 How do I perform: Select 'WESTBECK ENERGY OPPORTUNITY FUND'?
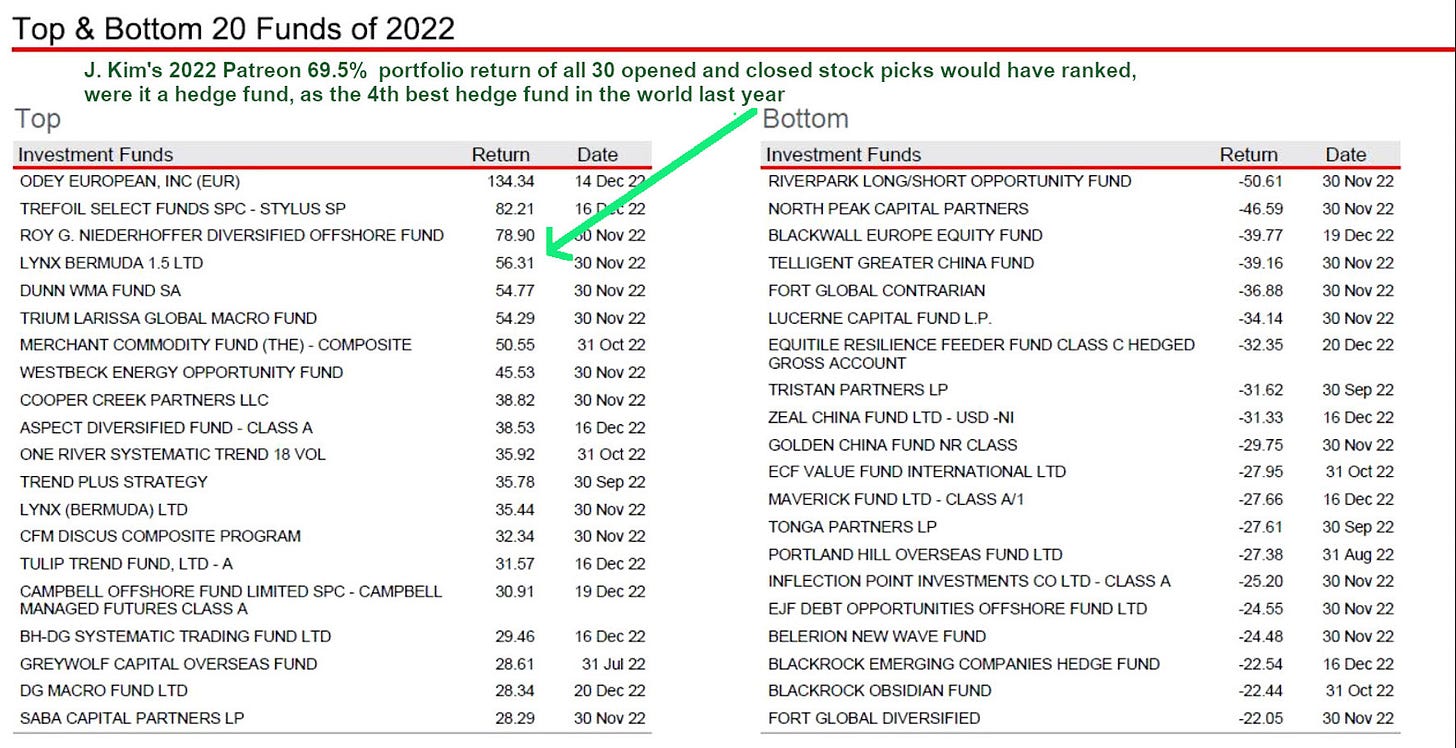click(181, 372)
